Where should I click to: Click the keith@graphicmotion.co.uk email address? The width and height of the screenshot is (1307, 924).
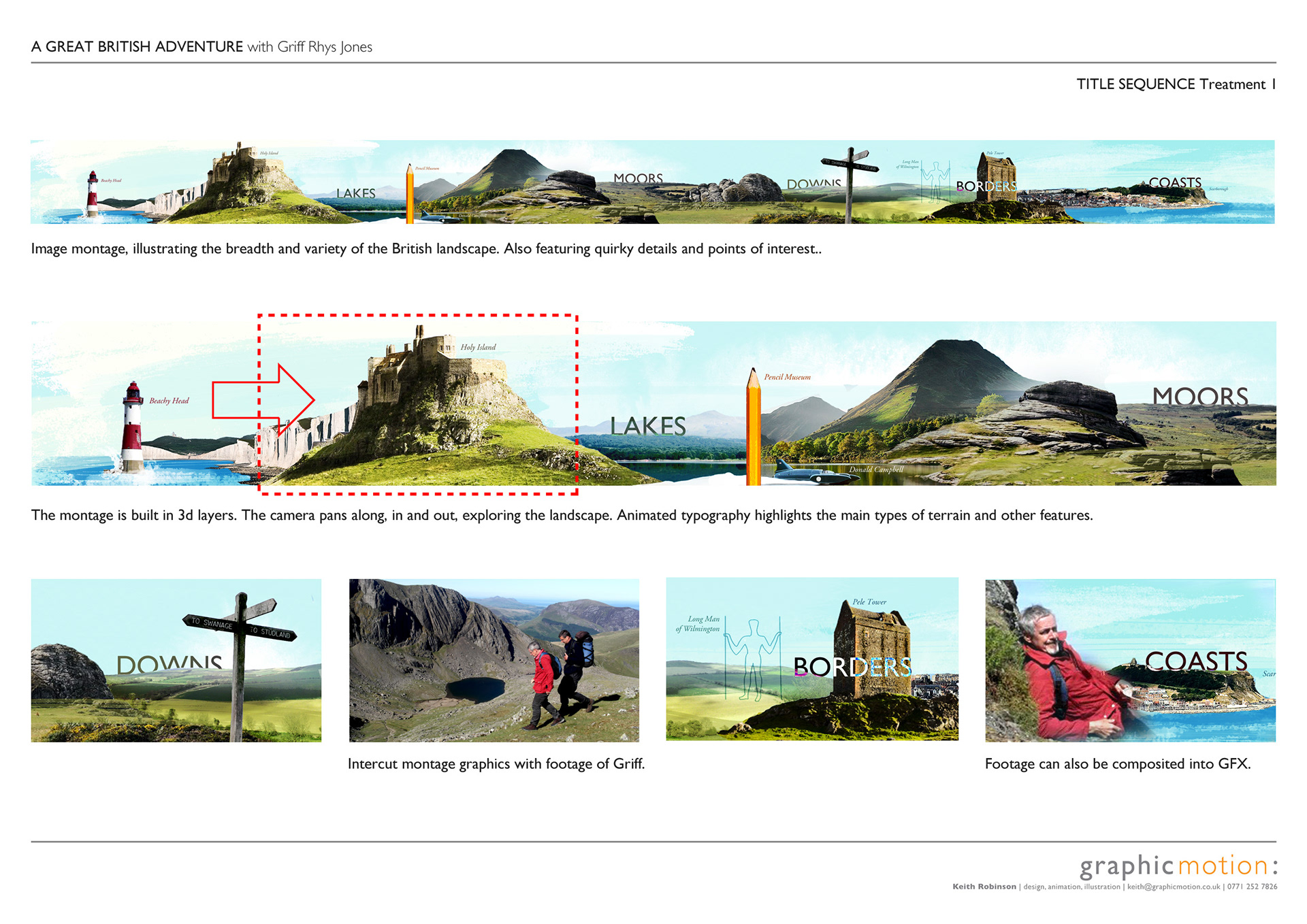[x=1173, y=887]
